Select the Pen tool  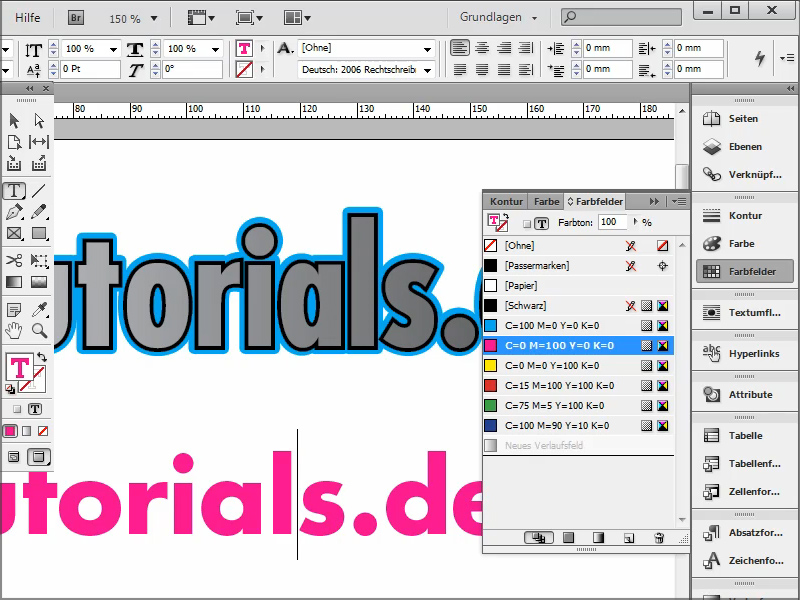(x=14, y=210)
